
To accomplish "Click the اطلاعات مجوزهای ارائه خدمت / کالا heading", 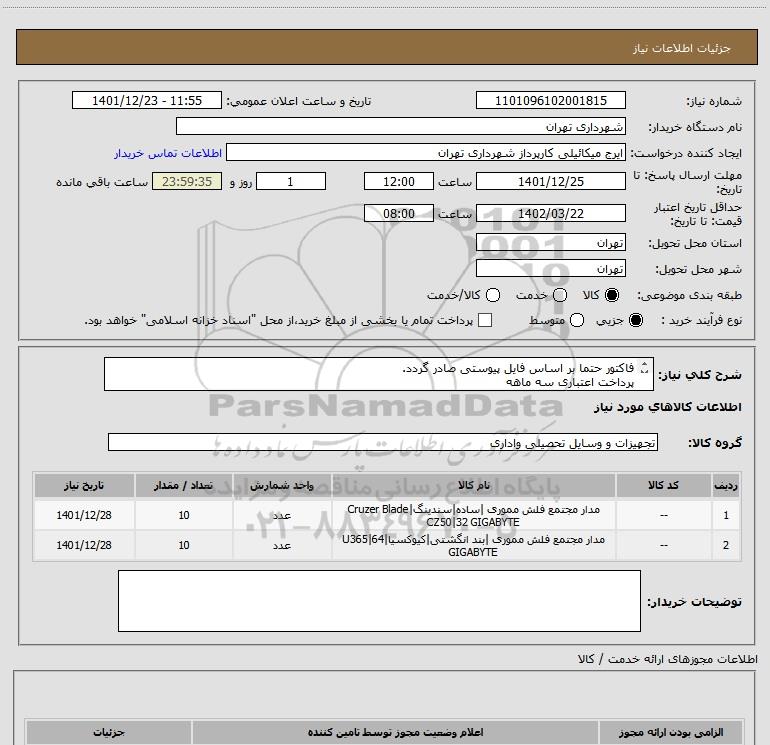I will point(667,659).
